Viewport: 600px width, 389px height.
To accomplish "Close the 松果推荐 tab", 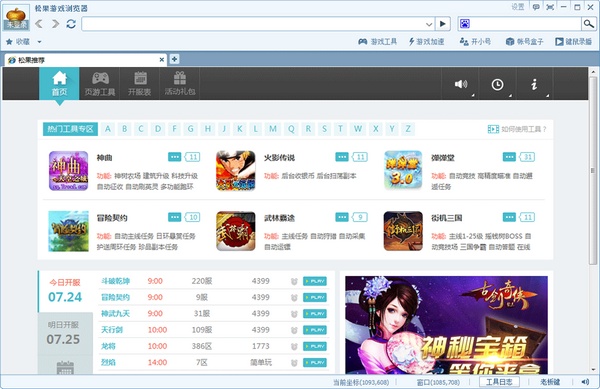I will coord(161,60).
